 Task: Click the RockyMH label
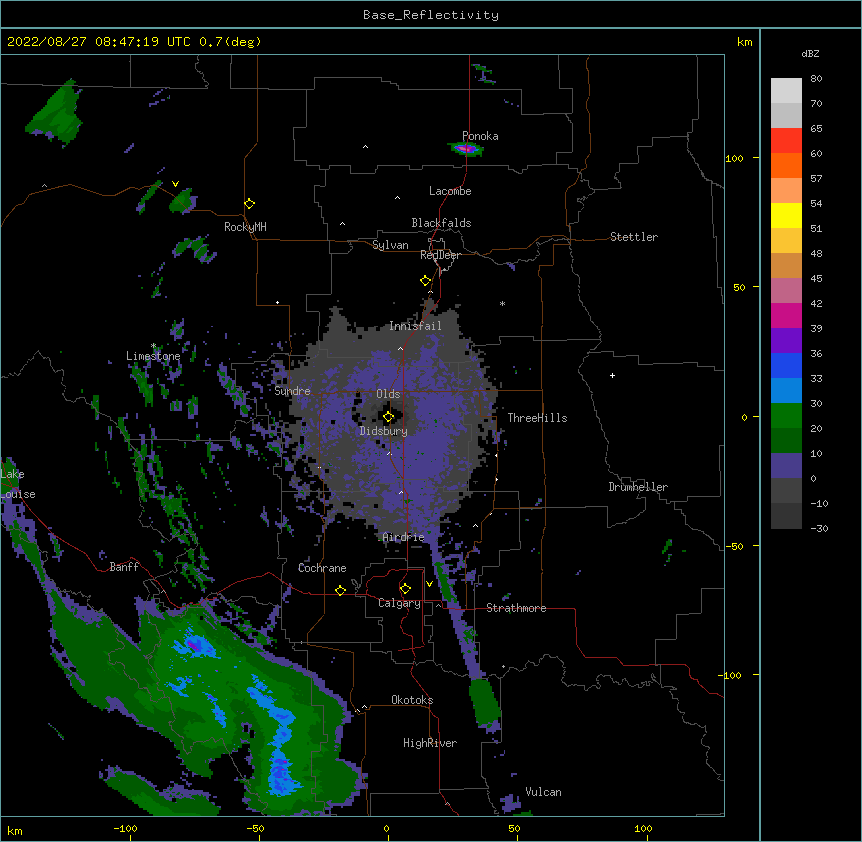[x=245, y=227]
